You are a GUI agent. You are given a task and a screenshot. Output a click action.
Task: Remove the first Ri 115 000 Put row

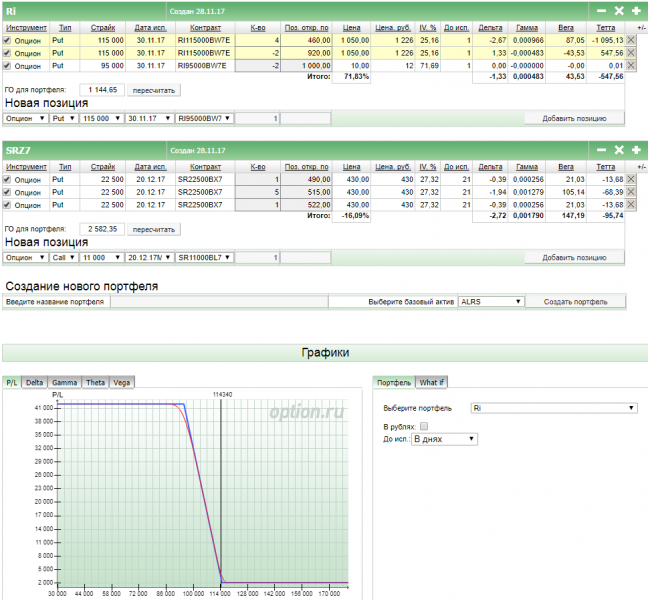tap(631, 39)
